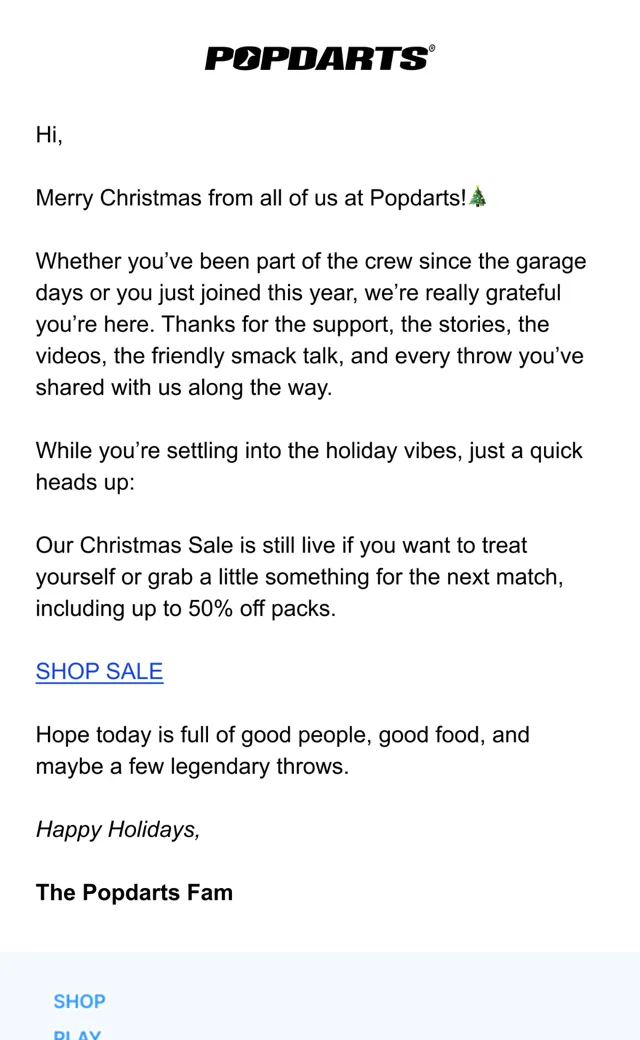640x1040 pixels.
Task: Open the SHOP link in the footer
Action: [80, 1001]
